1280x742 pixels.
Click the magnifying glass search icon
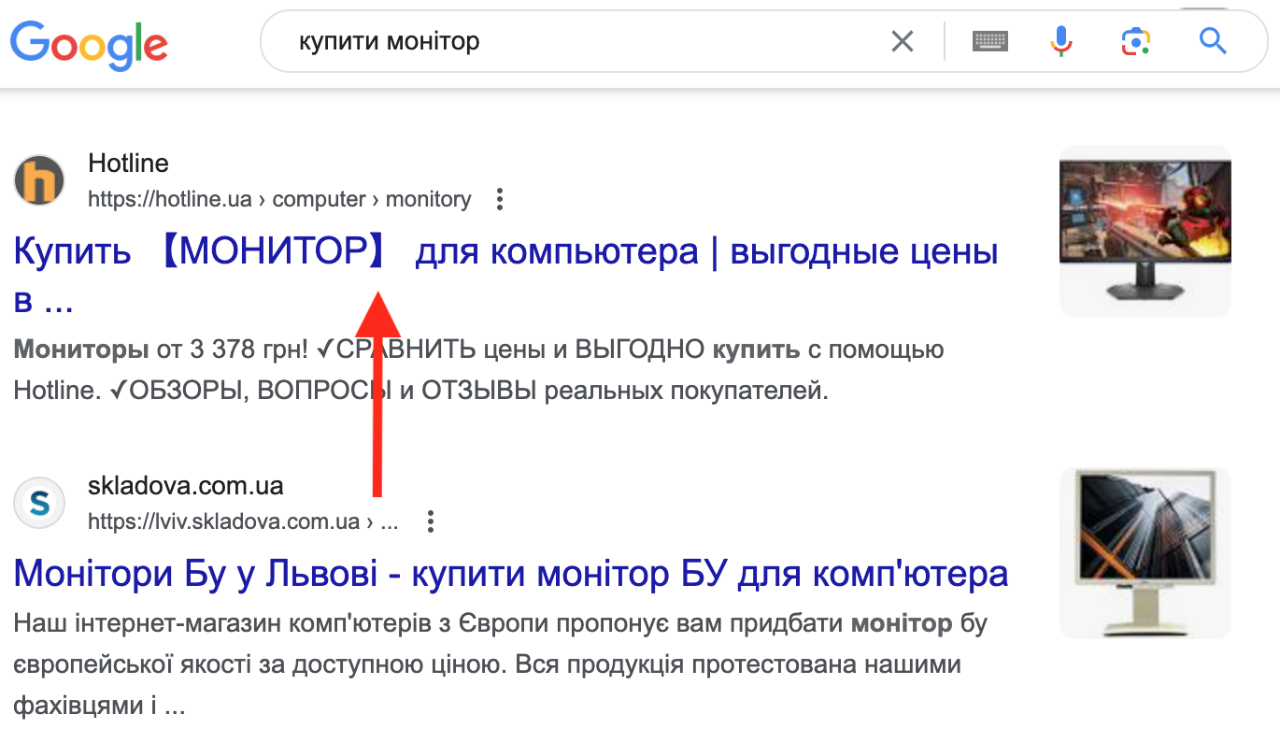coord(1212,41)
